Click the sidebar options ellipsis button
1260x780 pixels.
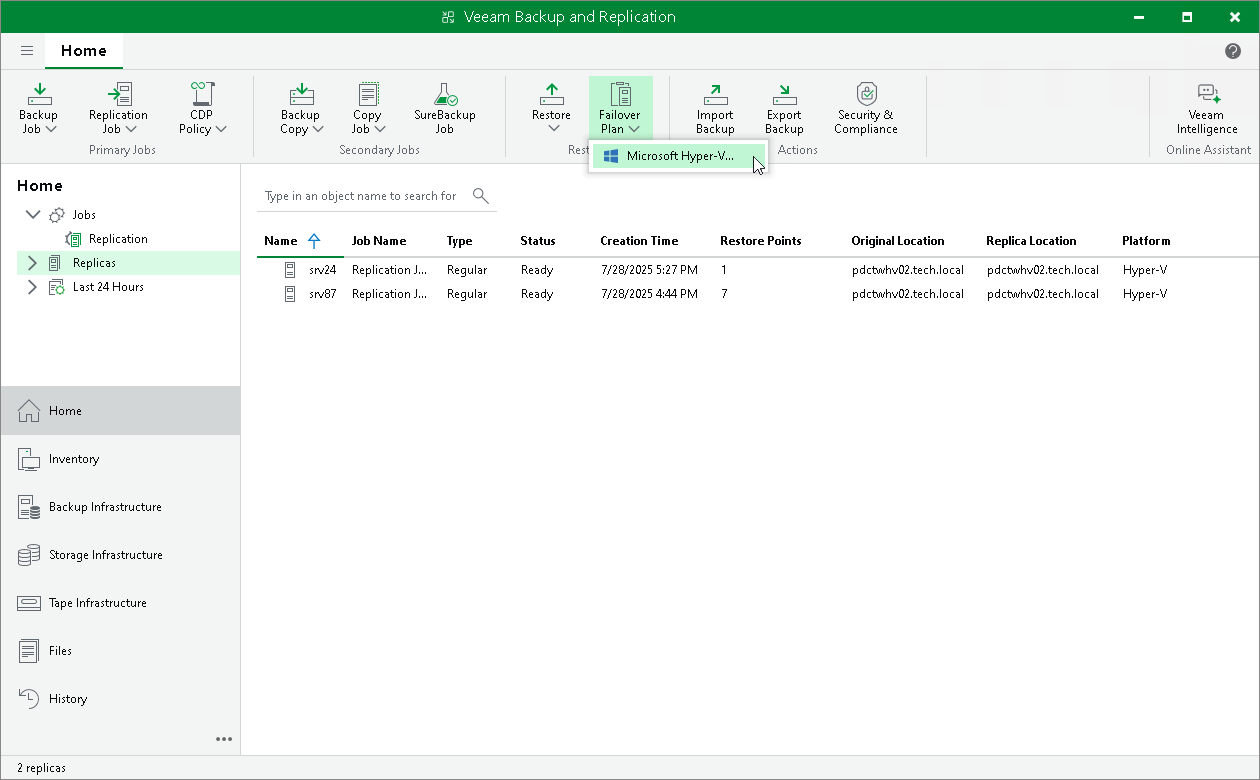coord(224,739)
